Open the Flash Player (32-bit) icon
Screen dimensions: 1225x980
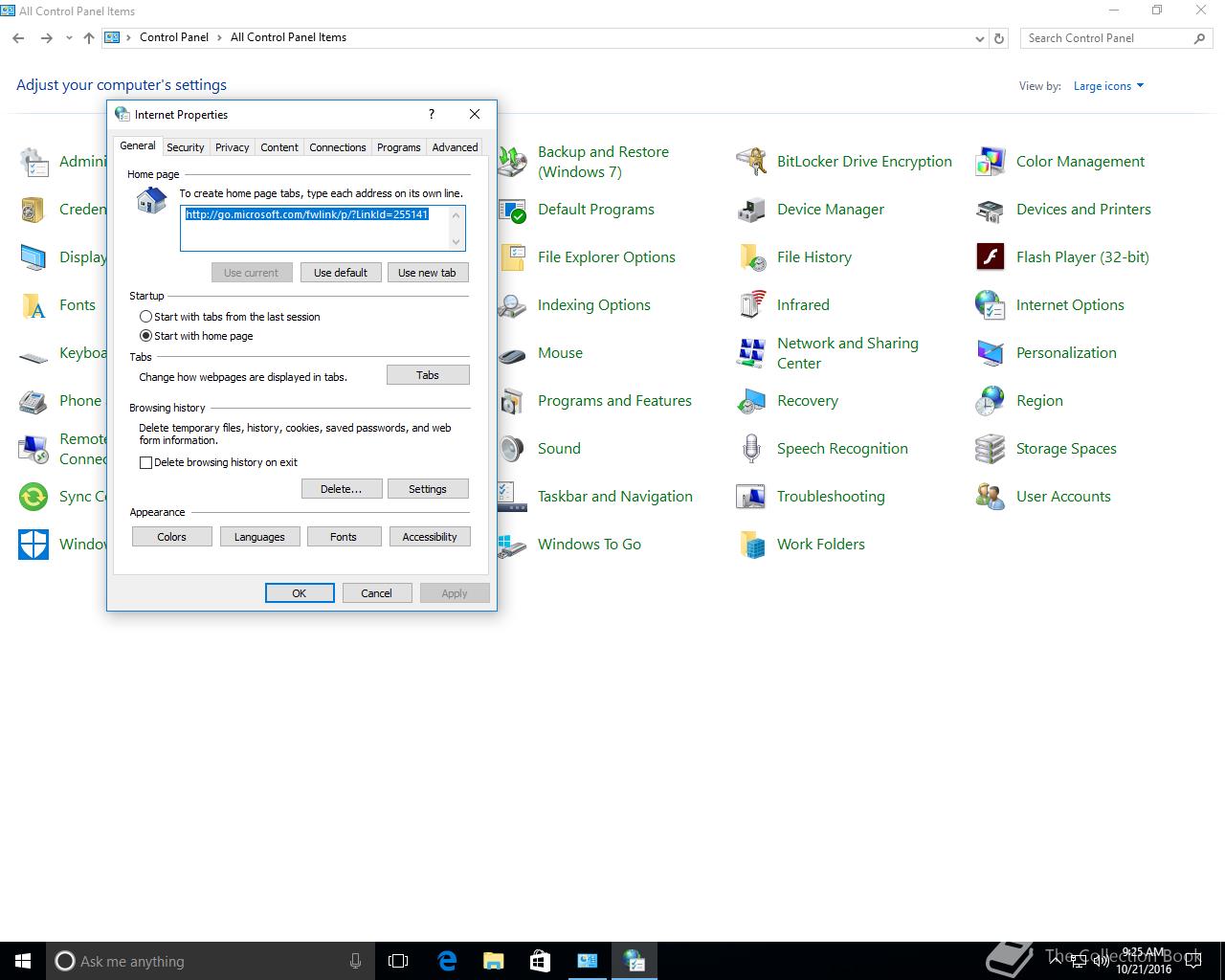pyautogui.click(x=991, y=257)
